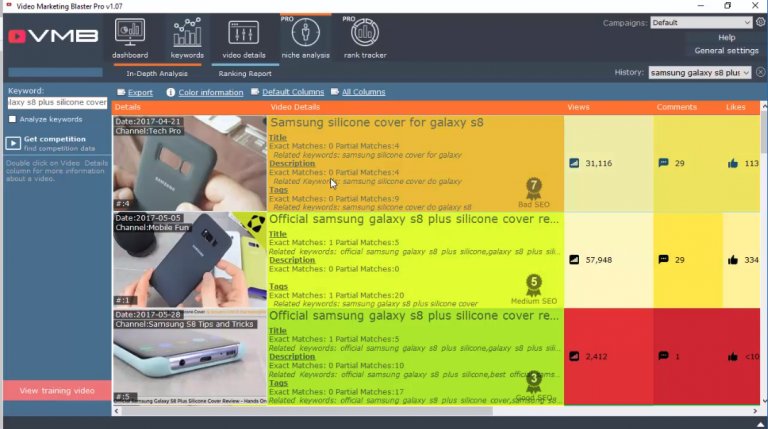Screen dimensions: 768x429
Task: Enable the Analyze keywords checkbox
Action: (13, 119)
